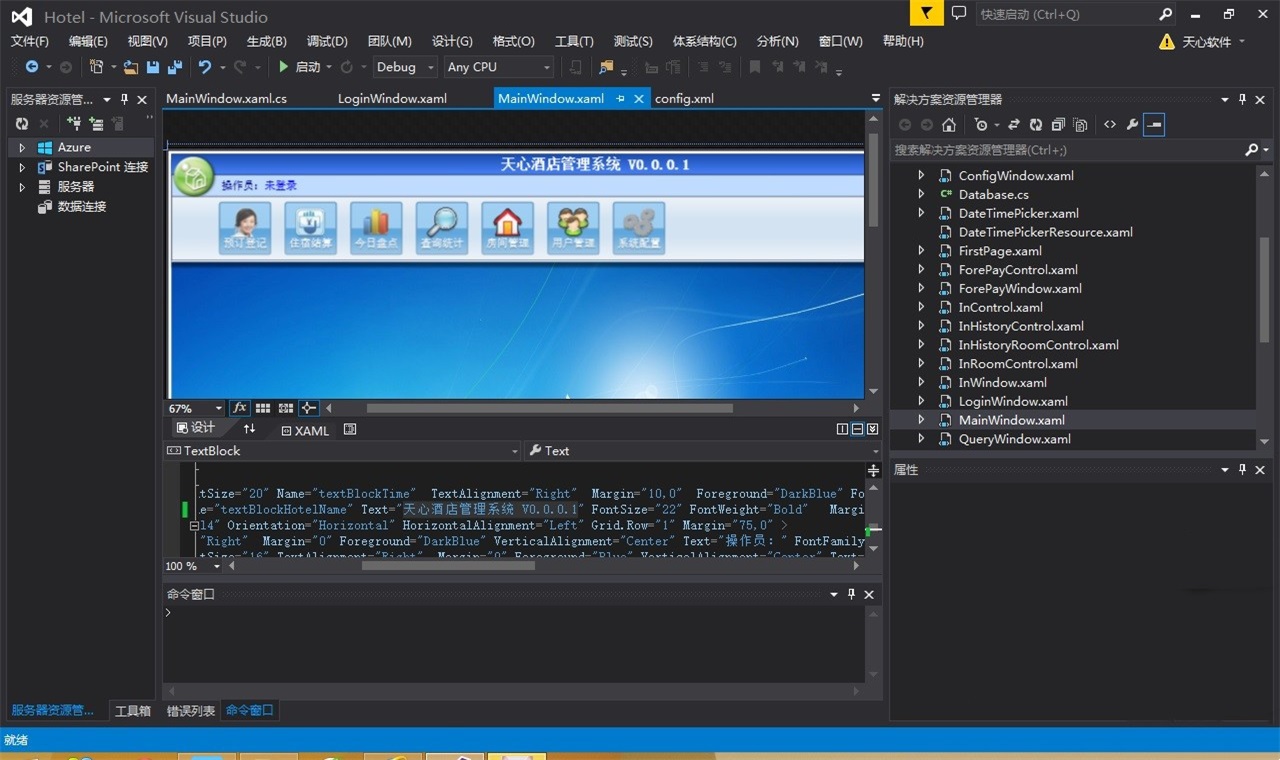Expand the SharePoint 连接 node
Viewport: 1280px width, 760px height.
(x=22, y=167)
